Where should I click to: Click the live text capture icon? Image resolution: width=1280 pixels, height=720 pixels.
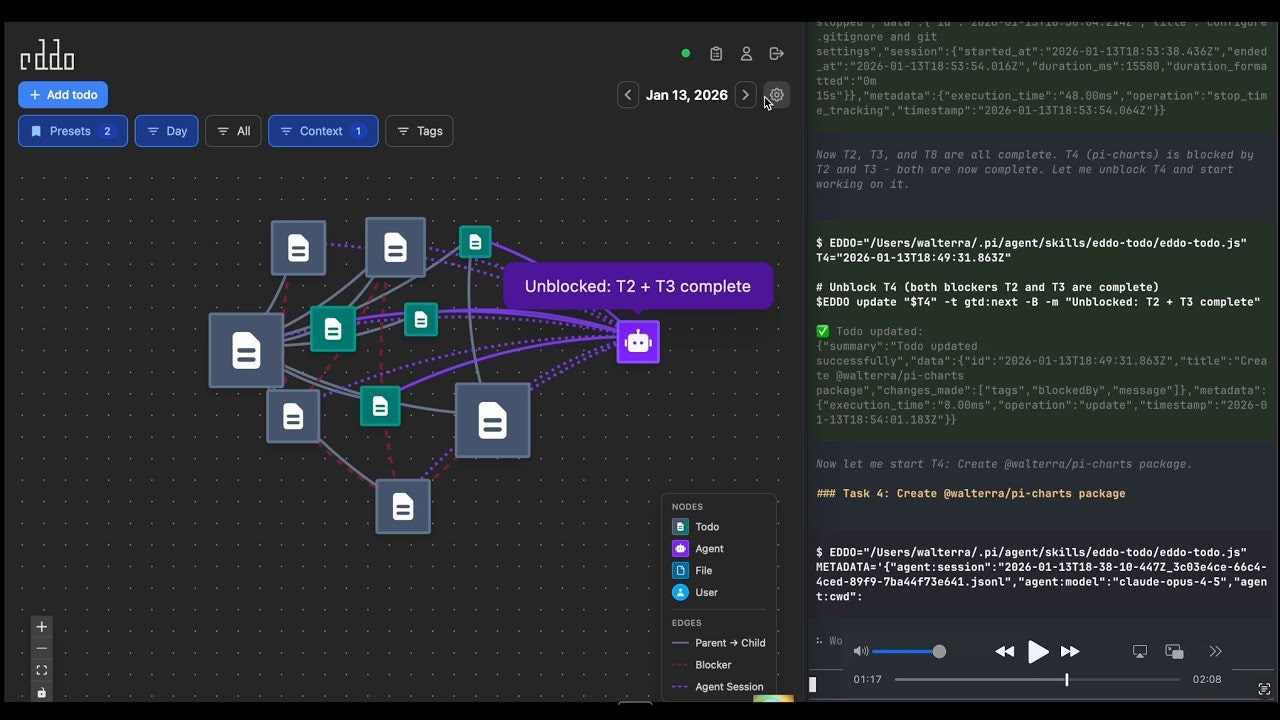1264,689
